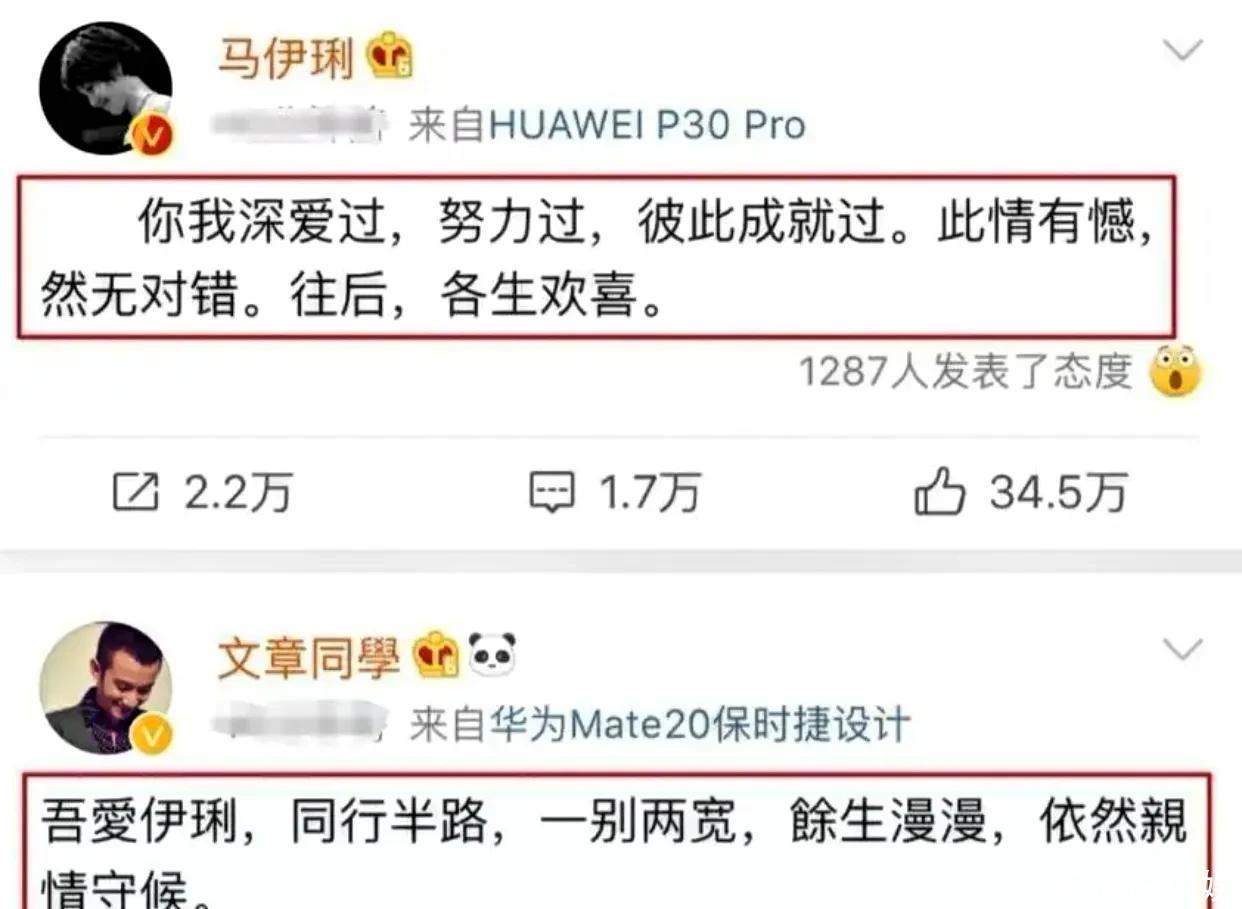Tap the surprised emoji reaction
The height and width of the screenshot is (909, 1242).
[1175, 372]
